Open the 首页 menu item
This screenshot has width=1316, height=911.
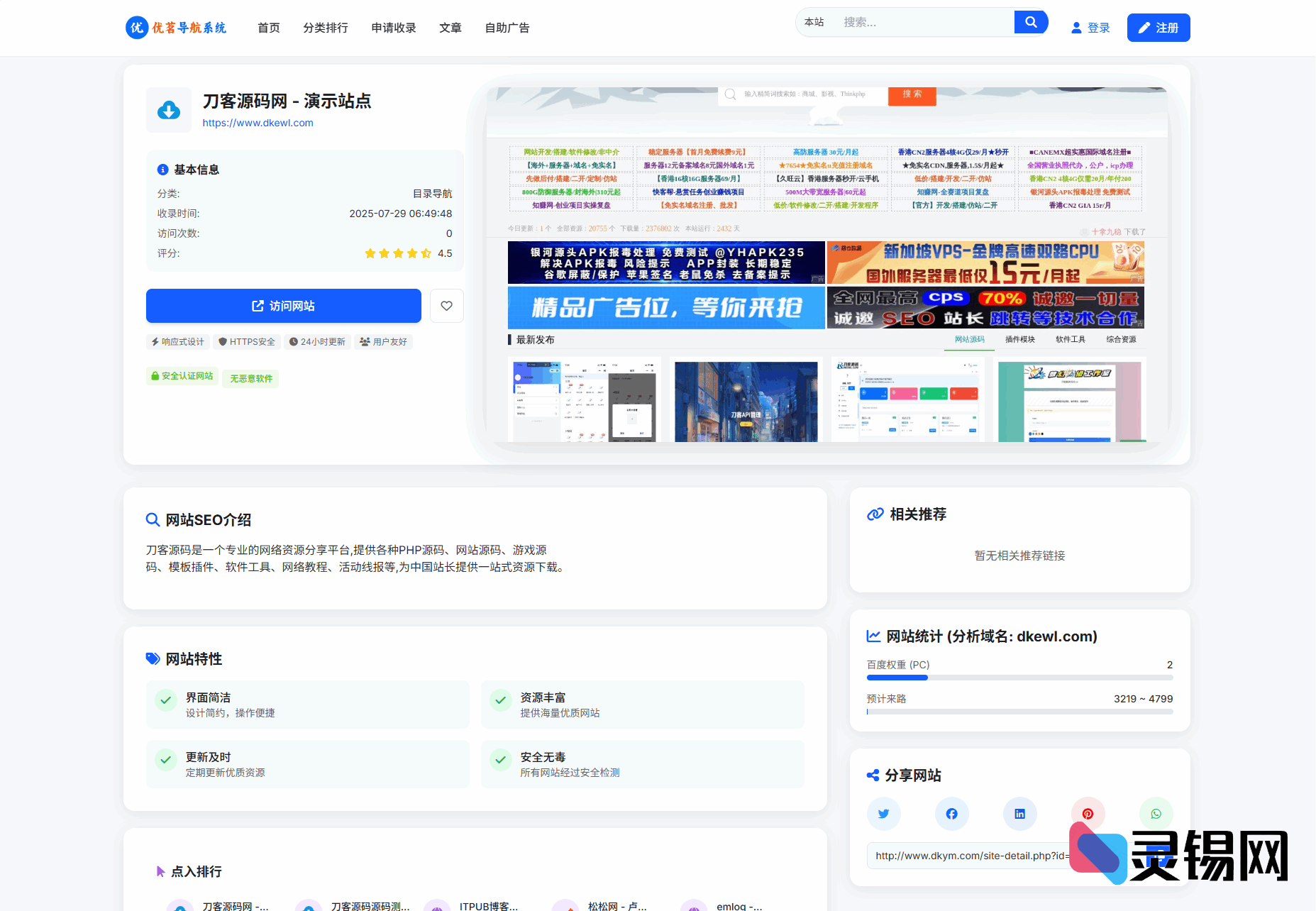coord(268,28)
